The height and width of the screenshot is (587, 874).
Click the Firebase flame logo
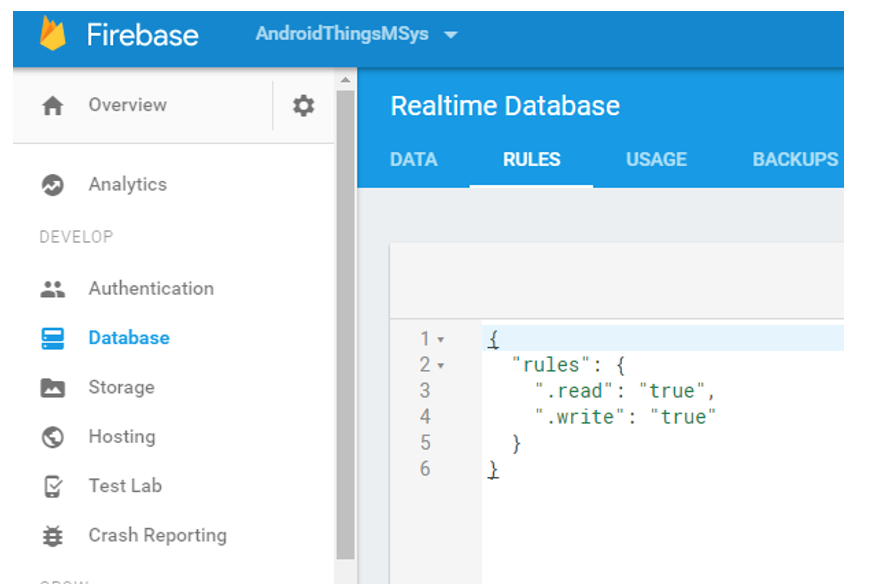coord(53,34)
